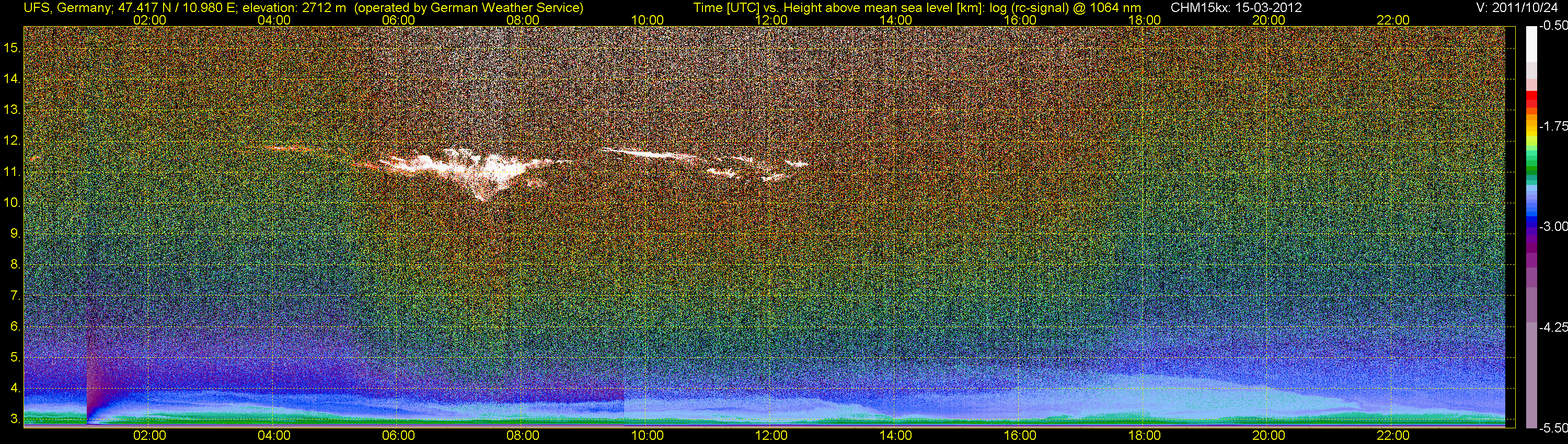
Task: Select the 10 km height axis label
Action: click(11, 203)
